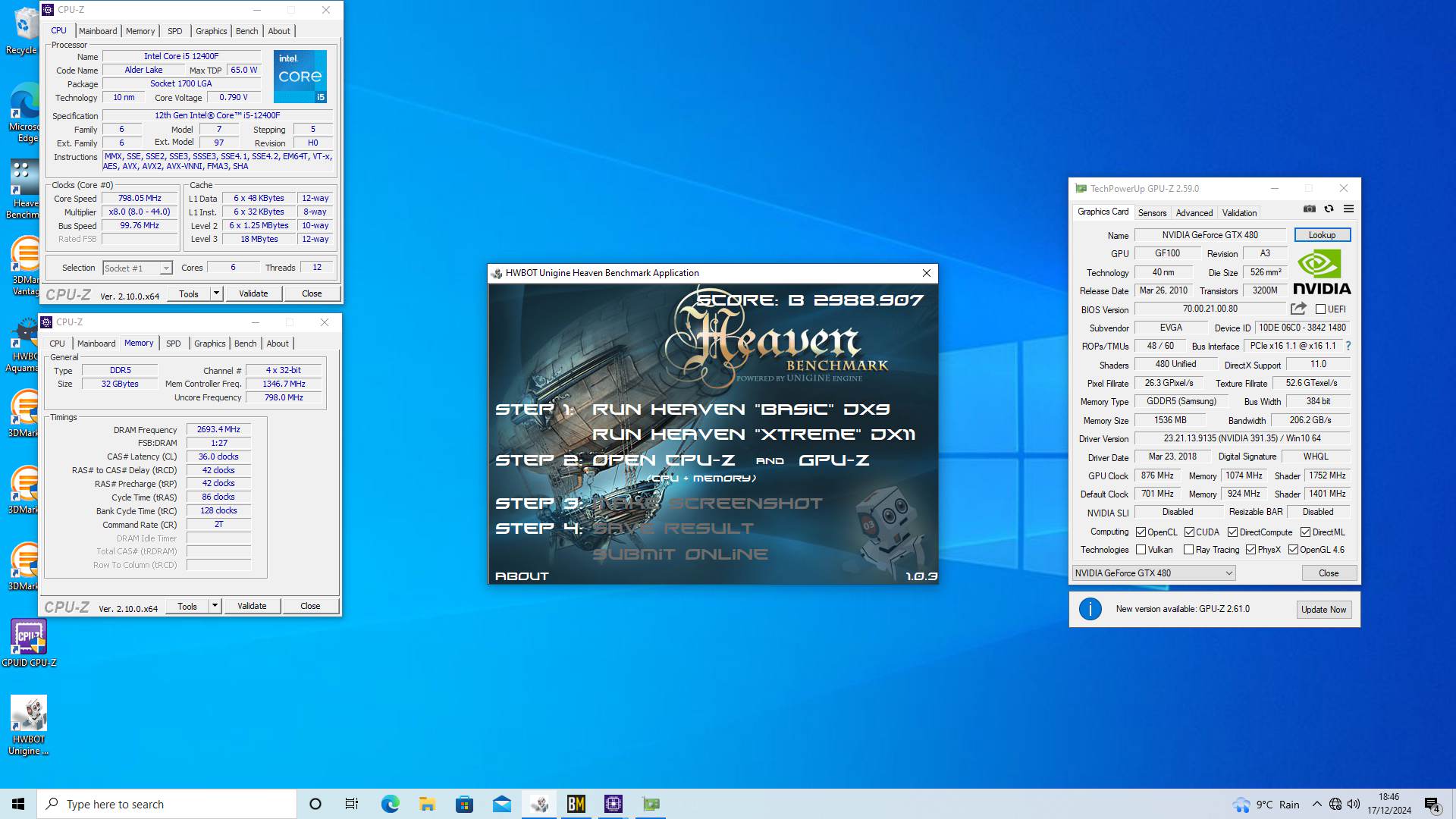The height and width of the screenshot is (819, 1456).
Task: Open CPUID CPU-Z desktop shortcut
Action: [x=29, y=643]
